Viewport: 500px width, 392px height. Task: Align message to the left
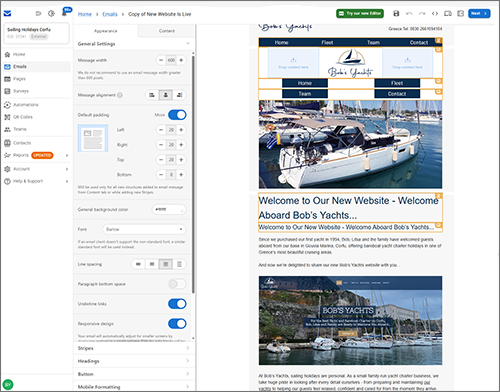point(152,95)
